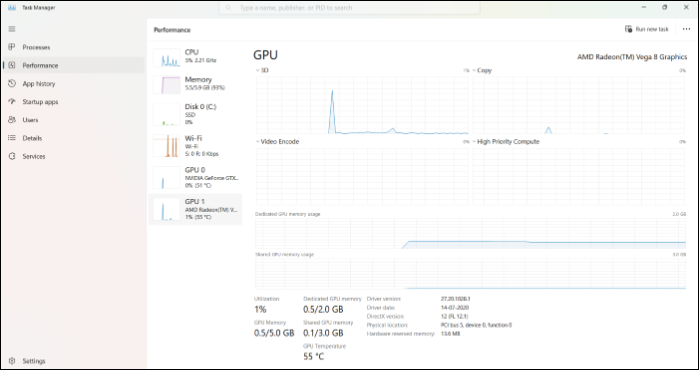Open the Video Encode graph dropdown
699x370 pixels.
coord(258,142)
